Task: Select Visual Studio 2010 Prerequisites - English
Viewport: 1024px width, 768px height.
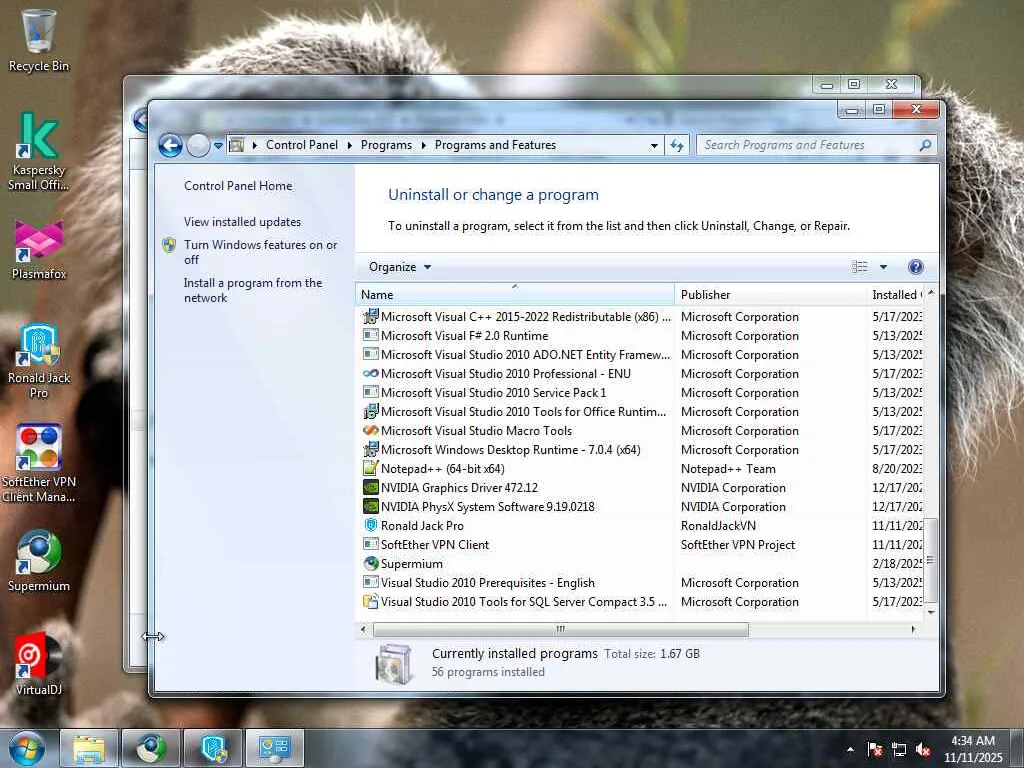Action: (x=640, y=582)
